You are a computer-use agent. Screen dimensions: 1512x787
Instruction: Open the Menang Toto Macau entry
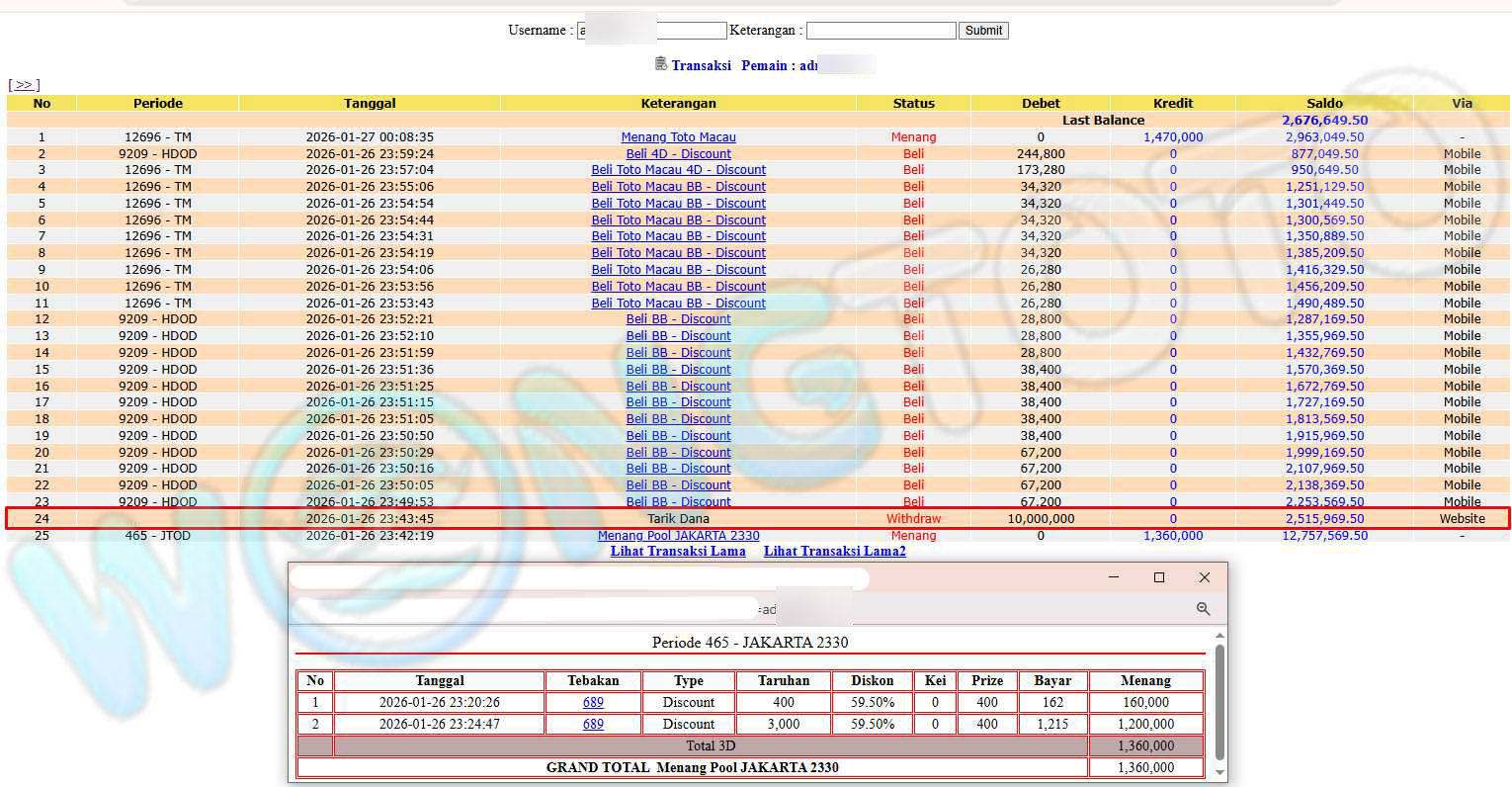coord(678,137)
